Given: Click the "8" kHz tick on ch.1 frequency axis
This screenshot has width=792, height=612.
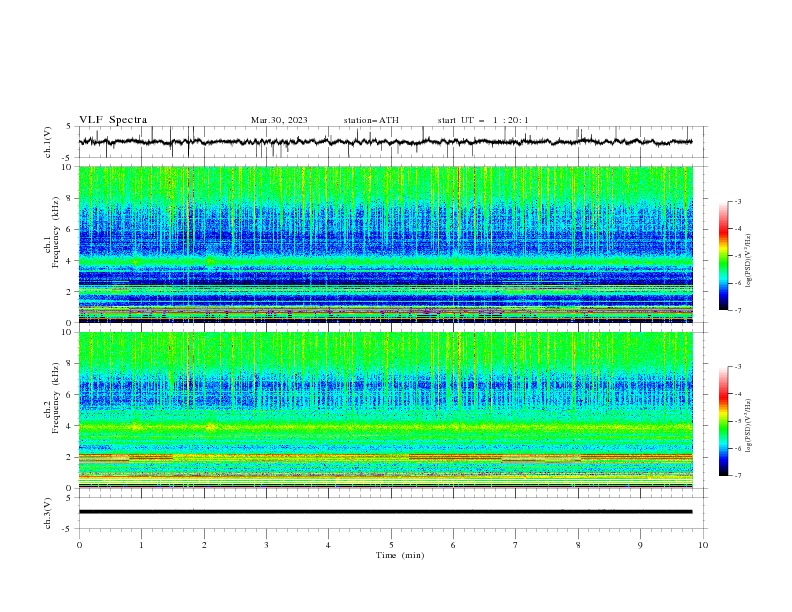Looking at the screenshot, I should (x=70, y=198).
